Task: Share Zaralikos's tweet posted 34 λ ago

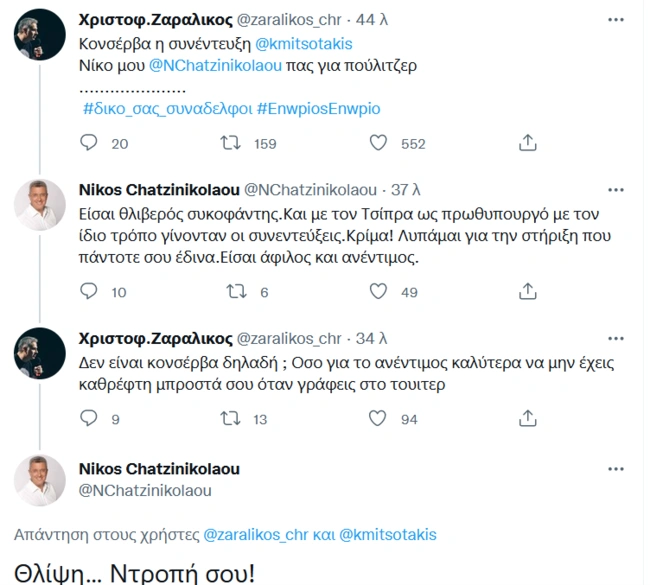Action: [528, 419]
